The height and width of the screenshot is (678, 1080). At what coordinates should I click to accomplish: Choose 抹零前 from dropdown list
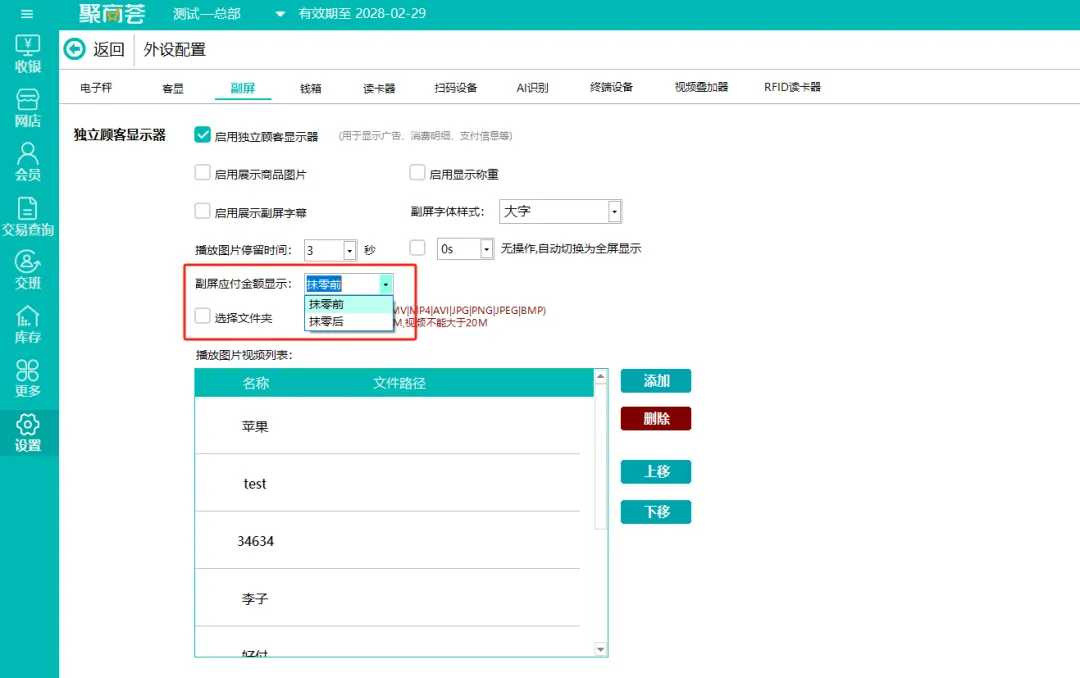click(349, 305)
